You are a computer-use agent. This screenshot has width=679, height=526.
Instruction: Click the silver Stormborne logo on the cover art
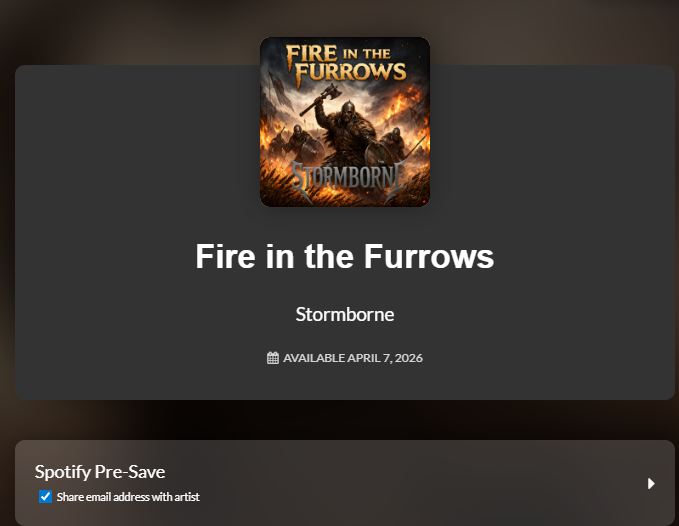(346, 177)
